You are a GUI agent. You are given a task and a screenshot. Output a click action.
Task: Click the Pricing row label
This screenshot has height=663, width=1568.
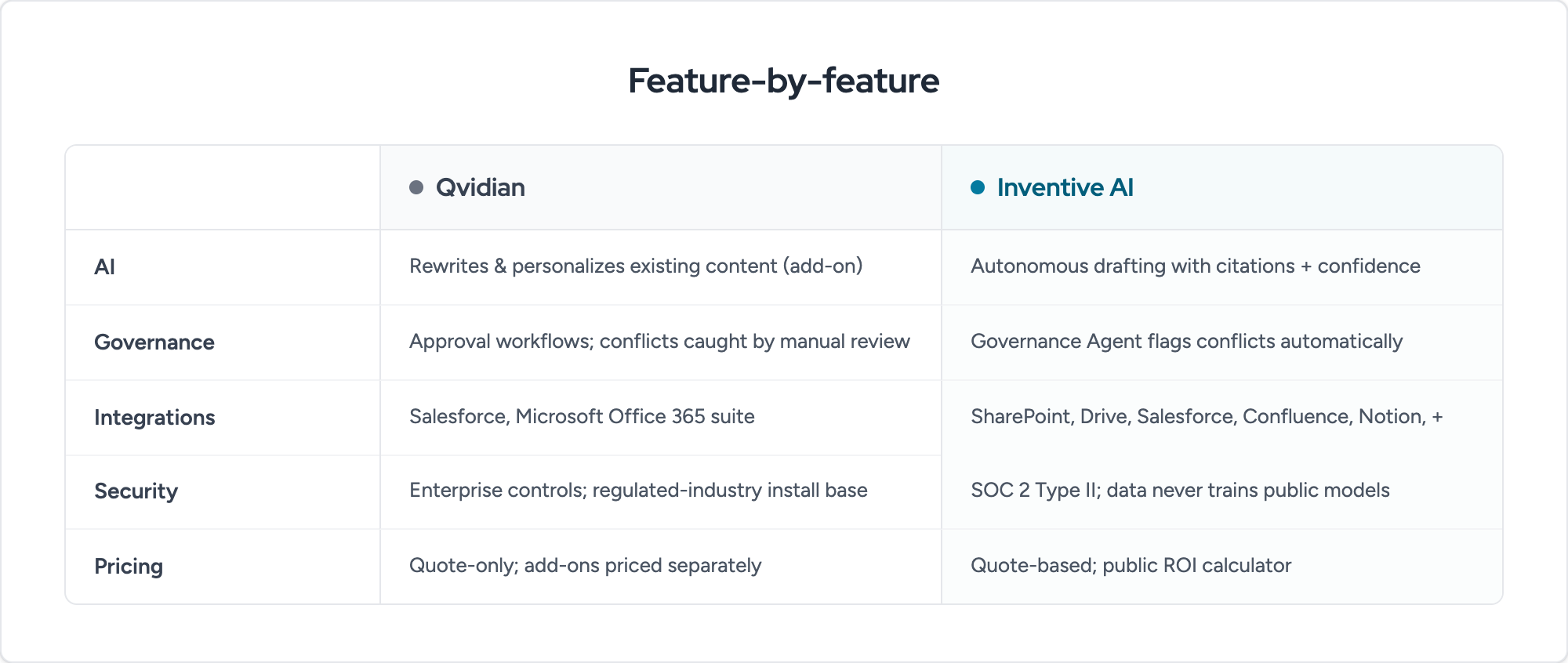(129, 567)
